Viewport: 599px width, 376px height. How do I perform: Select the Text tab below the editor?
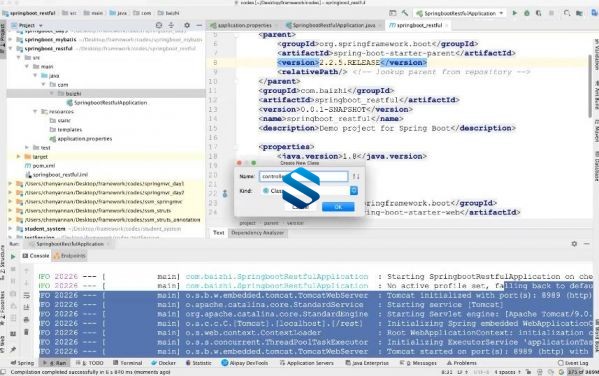[219, 233]
